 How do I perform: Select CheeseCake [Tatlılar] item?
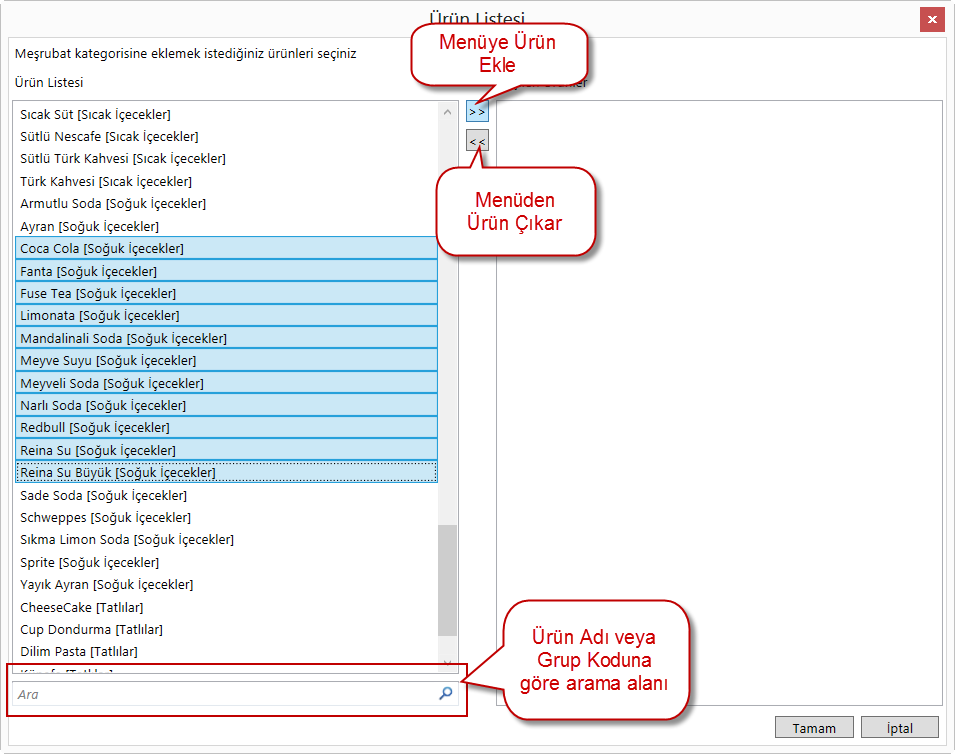[x=82, y=607]
